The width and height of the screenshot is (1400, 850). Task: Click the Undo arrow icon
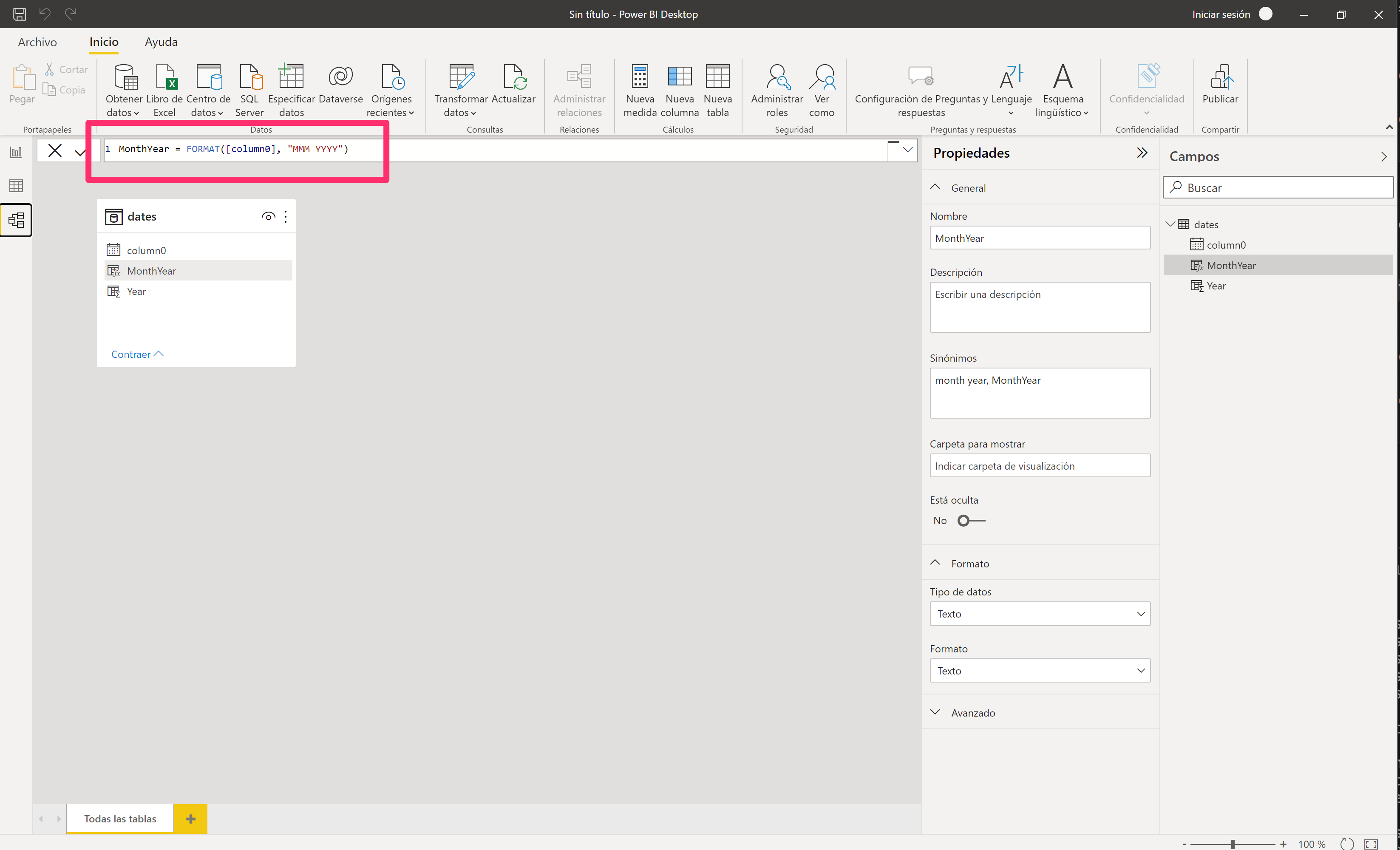click(x=45, y=14)
